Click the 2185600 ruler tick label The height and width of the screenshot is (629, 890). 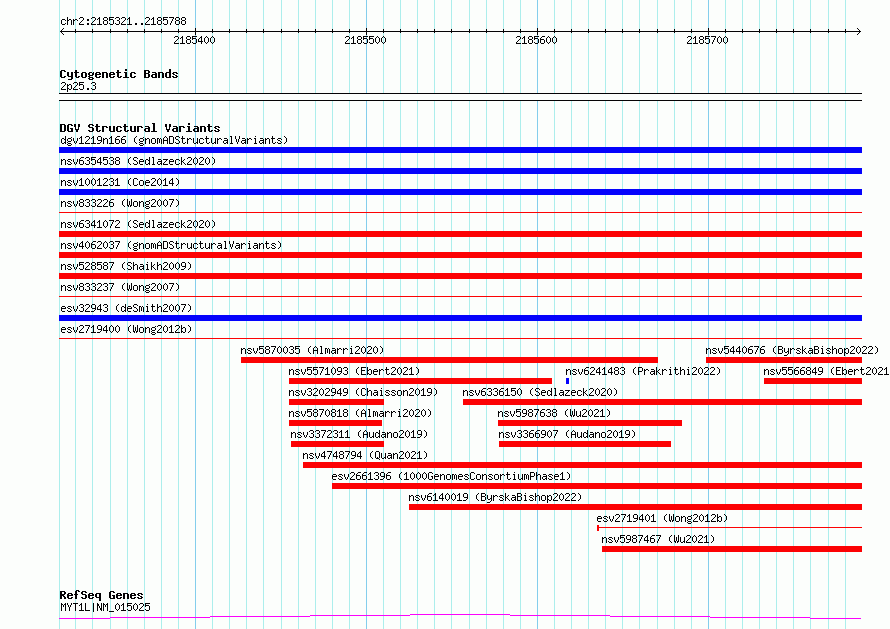536,40
